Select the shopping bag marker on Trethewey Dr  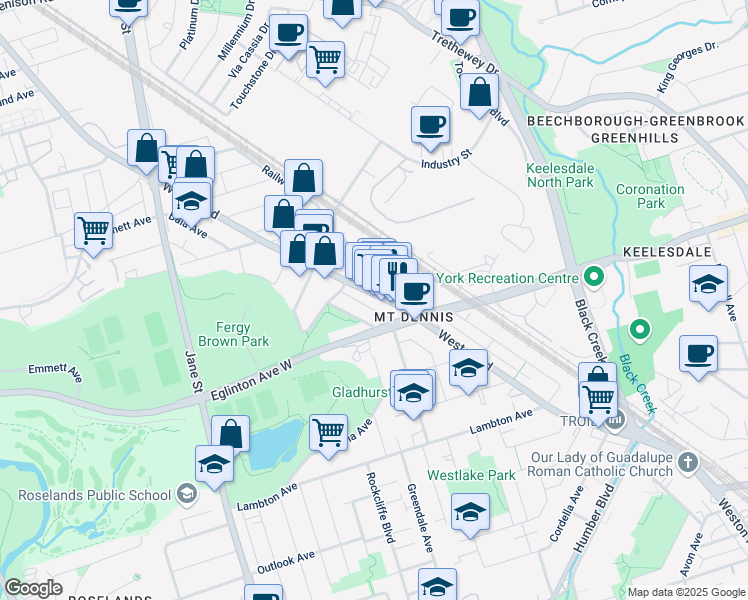[479, 92]
